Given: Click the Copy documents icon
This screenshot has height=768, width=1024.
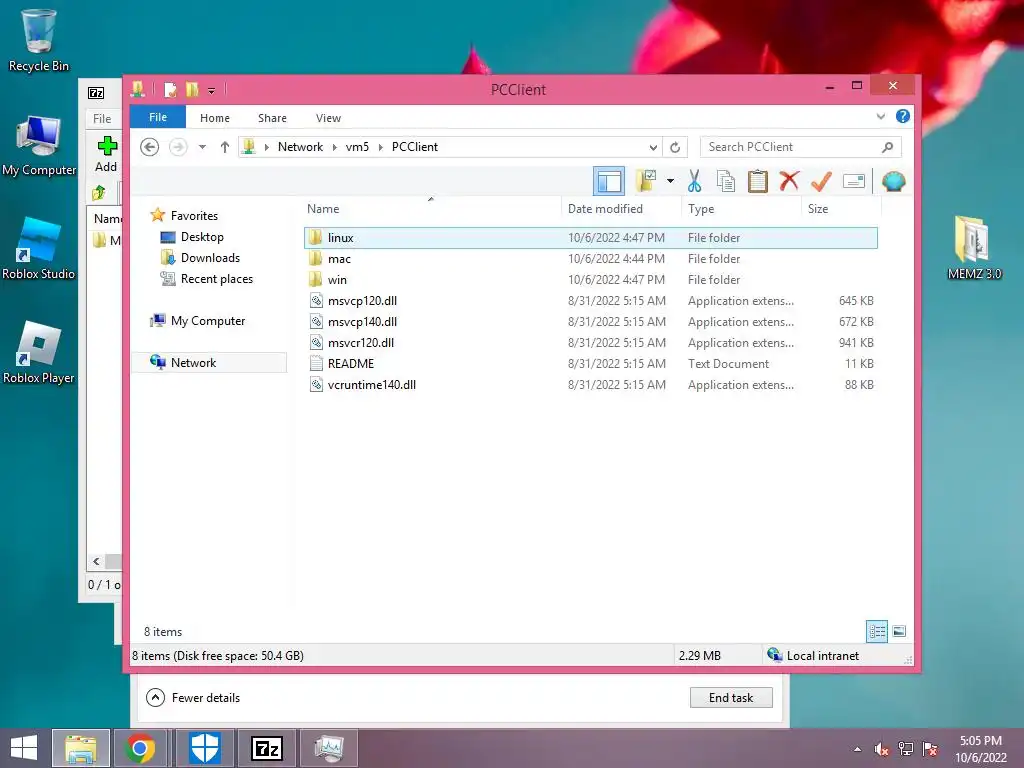Looking at the screenshot, I should point(726,181).
